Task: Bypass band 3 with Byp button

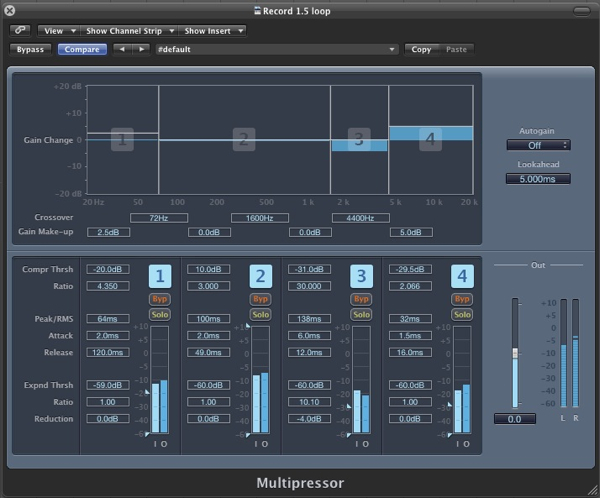Action: [x=361, y=299]
